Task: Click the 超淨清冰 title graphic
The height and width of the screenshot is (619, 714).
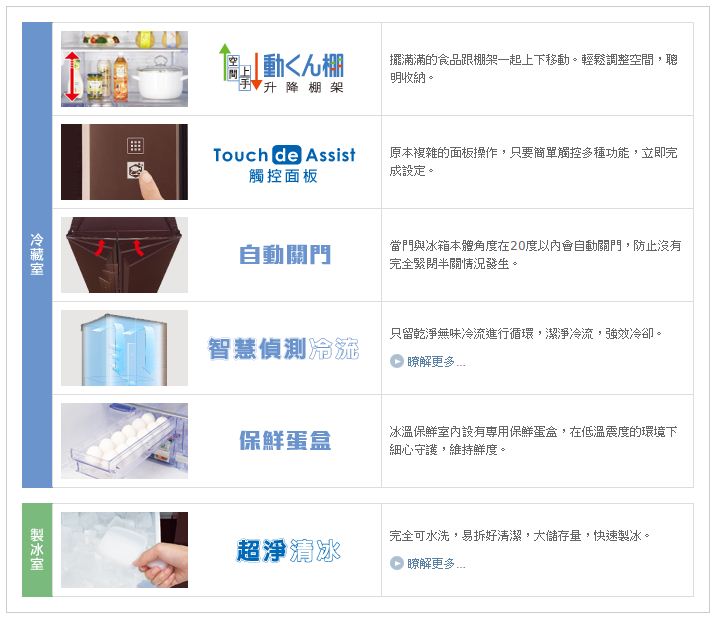Action: tap(288, 550)
